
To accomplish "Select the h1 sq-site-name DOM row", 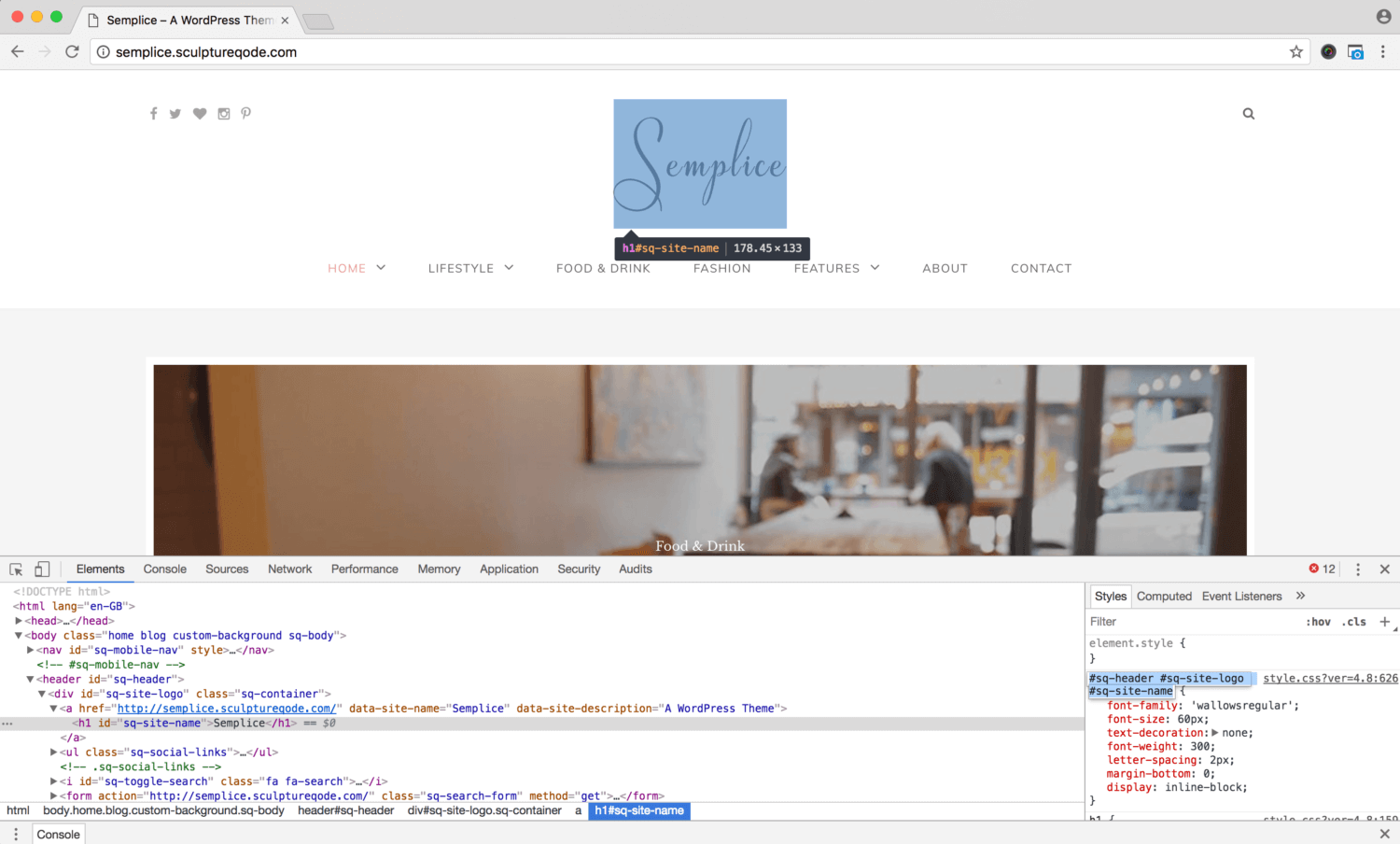I will [541, 724].
